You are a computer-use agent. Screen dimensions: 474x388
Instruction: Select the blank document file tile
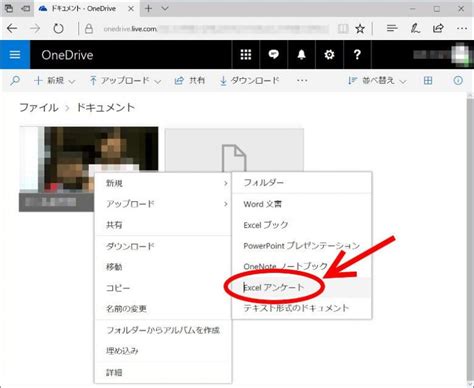[234, 151]
